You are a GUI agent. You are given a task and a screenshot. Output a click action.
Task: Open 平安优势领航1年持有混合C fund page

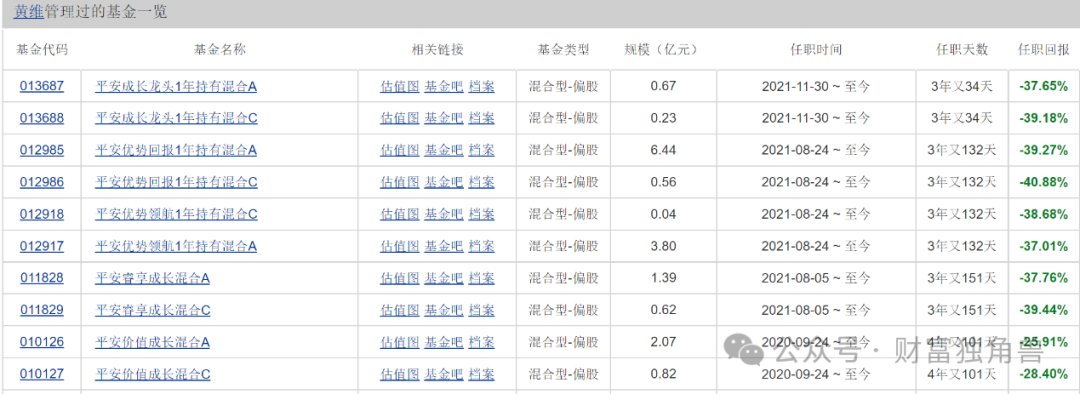tap(176, 214)
